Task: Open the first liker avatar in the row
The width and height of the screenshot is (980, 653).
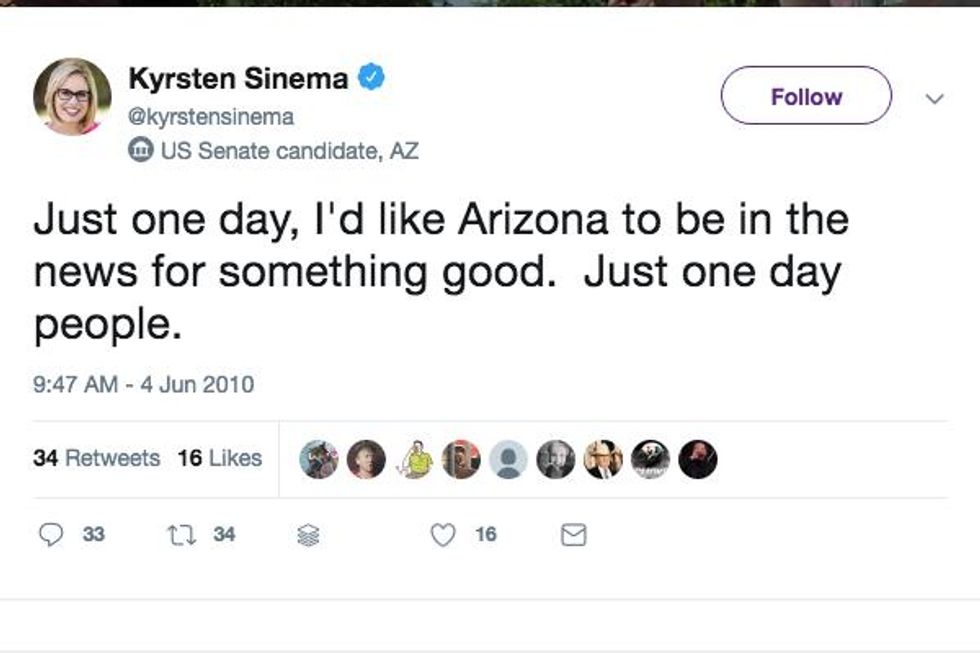Action: pos(319,459)
